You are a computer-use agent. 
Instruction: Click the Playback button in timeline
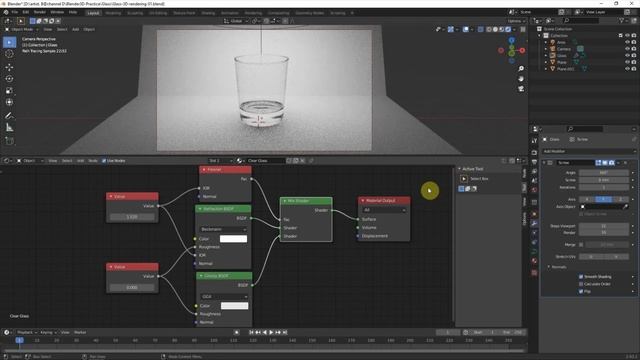(27, 332)
